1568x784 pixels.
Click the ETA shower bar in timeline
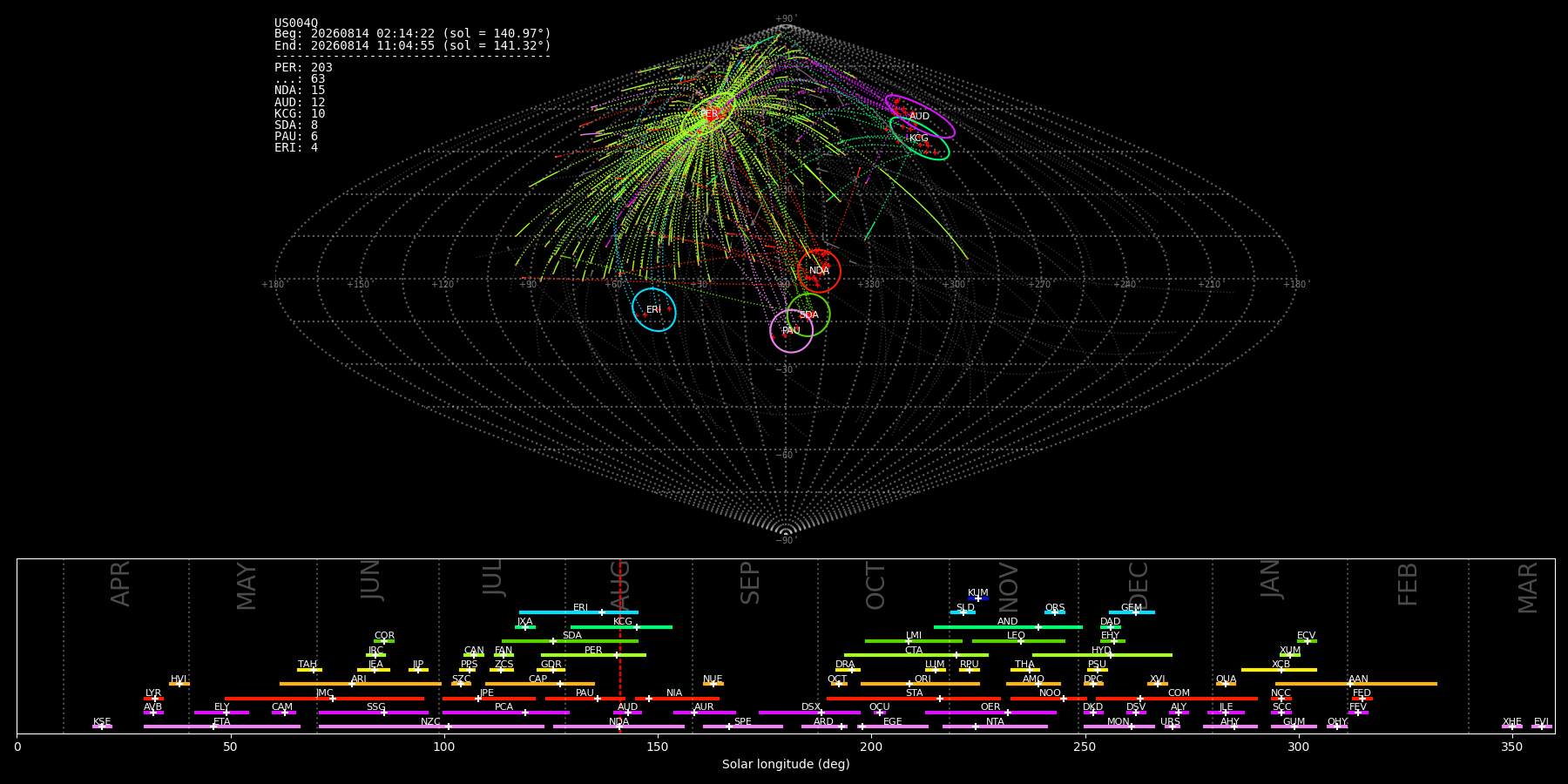222,727
